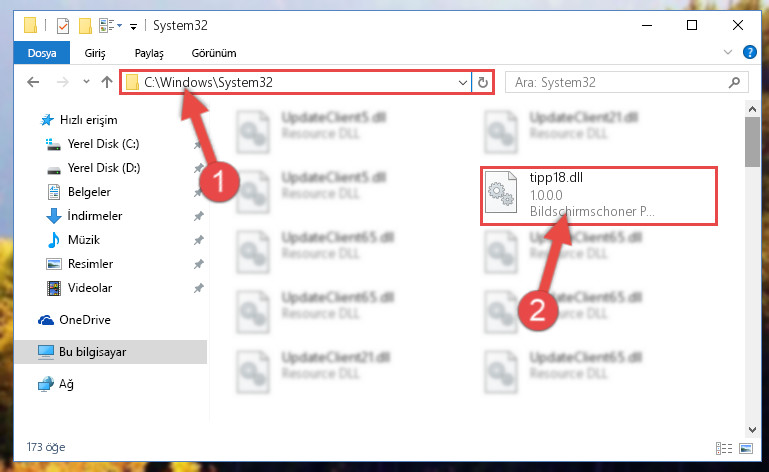The image size is (769, 472).
Task: Go up one folder level
Action: (x=107, y=82)
